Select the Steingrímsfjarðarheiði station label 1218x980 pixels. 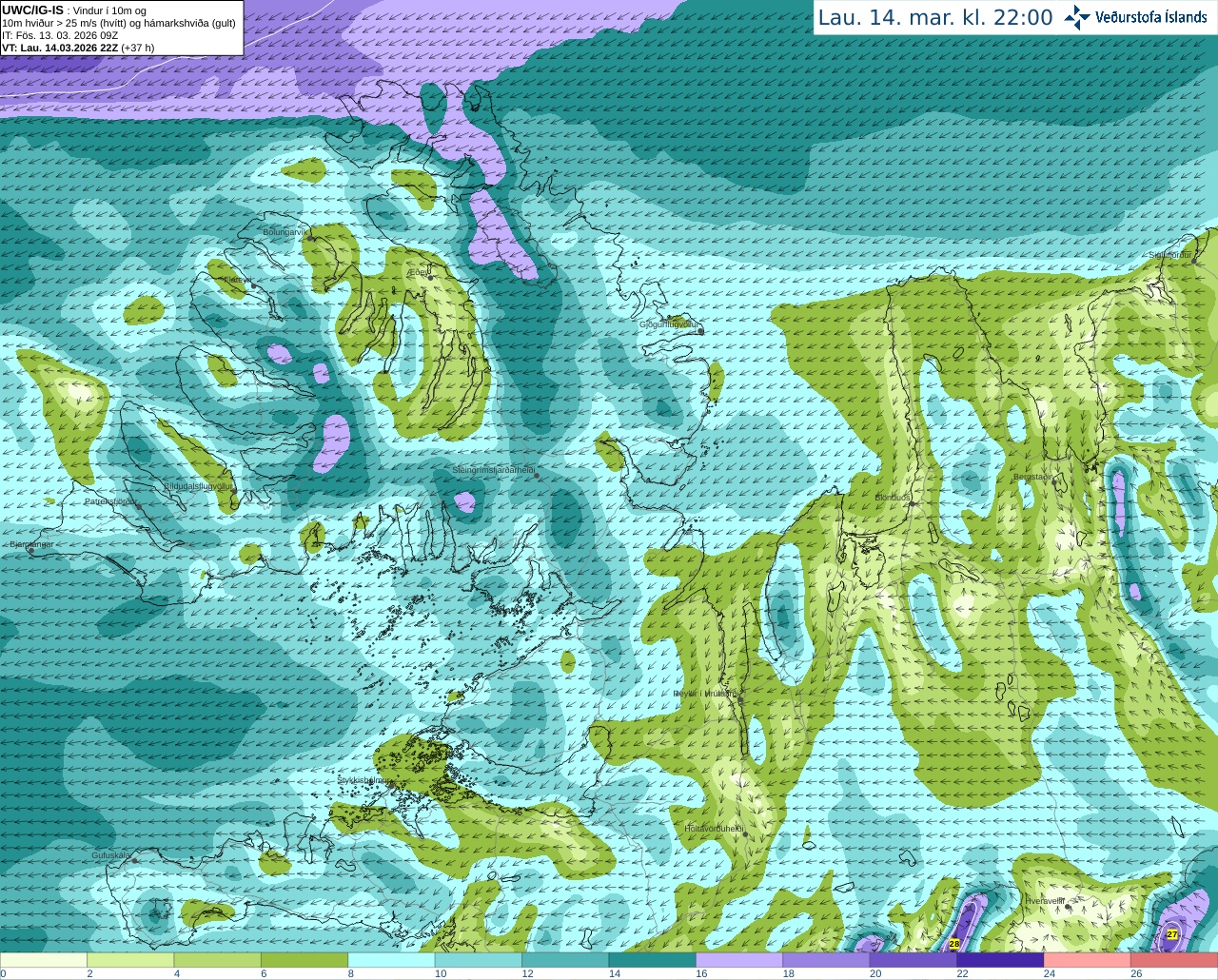pos(493,470)
